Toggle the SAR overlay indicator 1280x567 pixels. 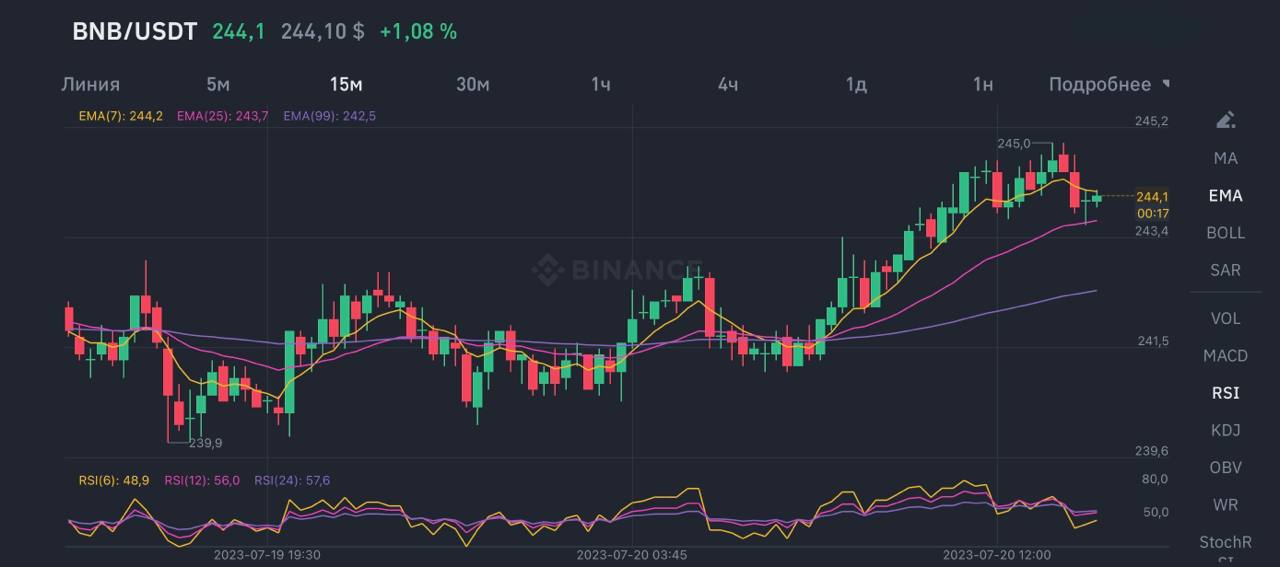pos(1225,270)
